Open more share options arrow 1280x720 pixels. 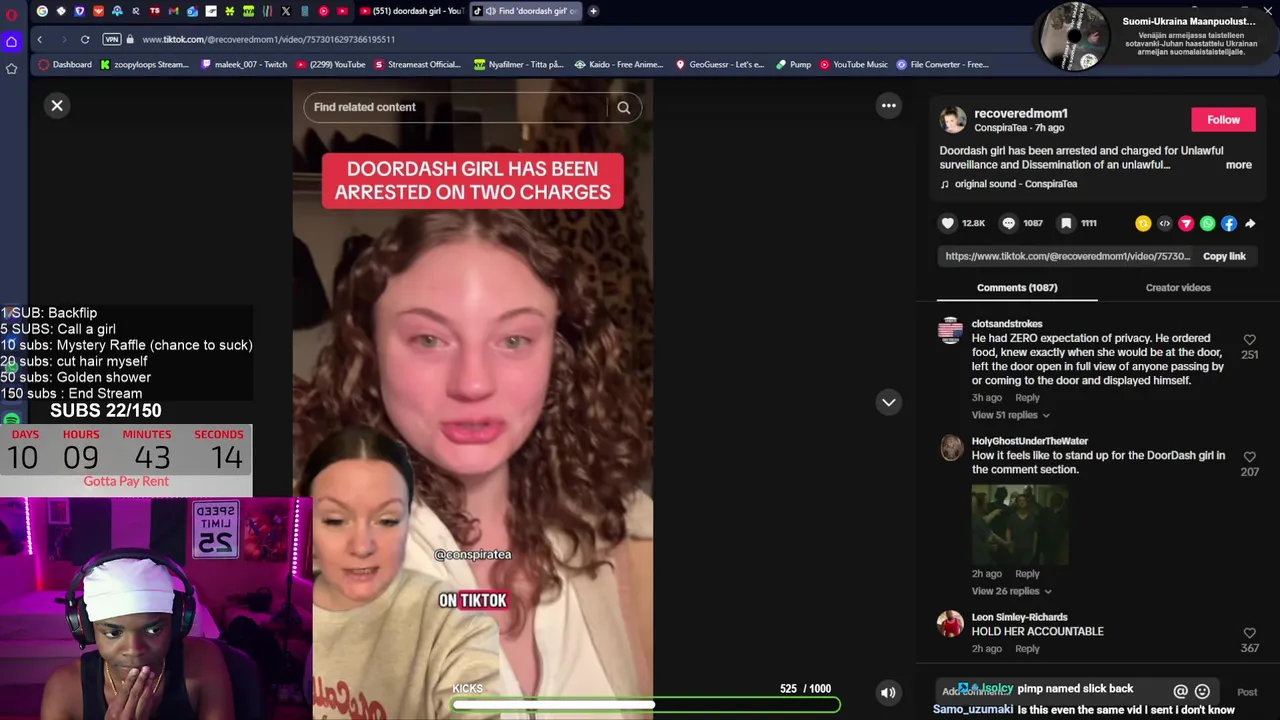[x=1250, y=224]
